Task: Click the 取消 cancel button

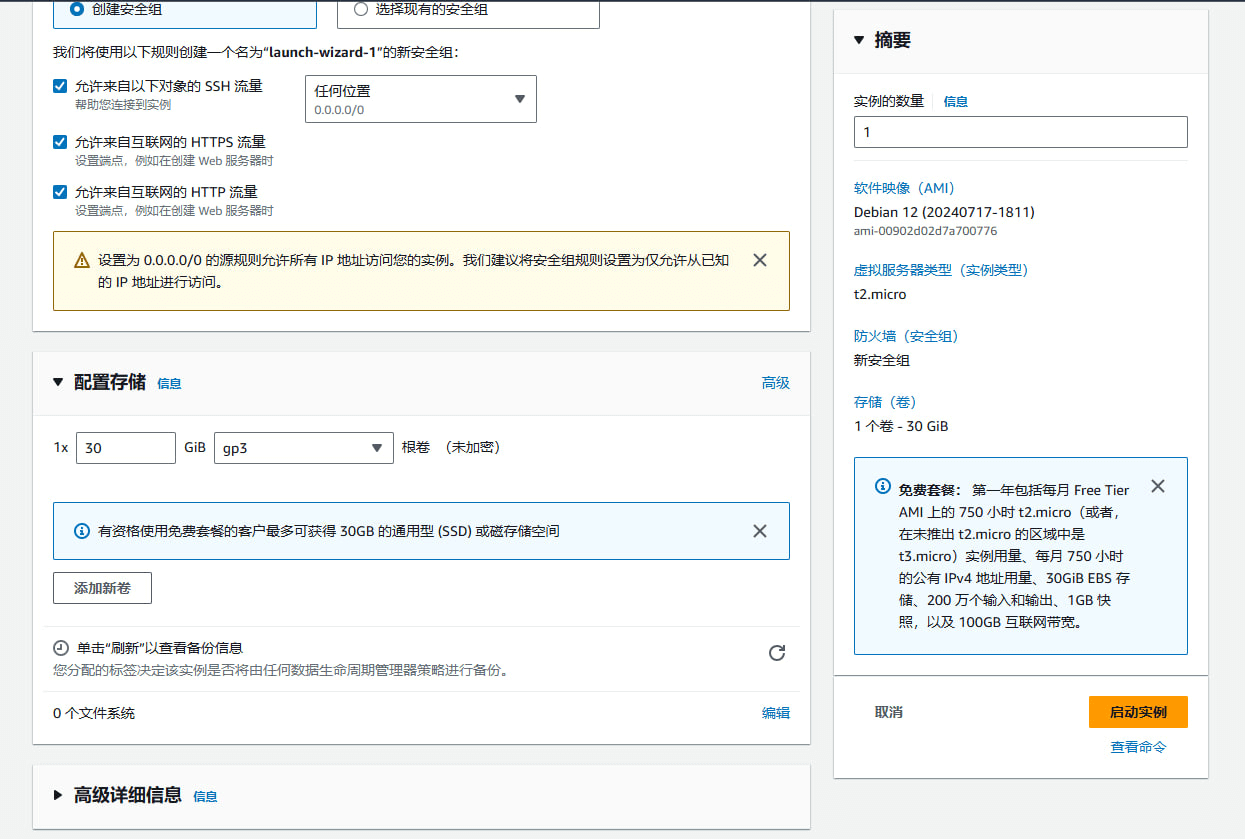Action: (x=888, y=712)
